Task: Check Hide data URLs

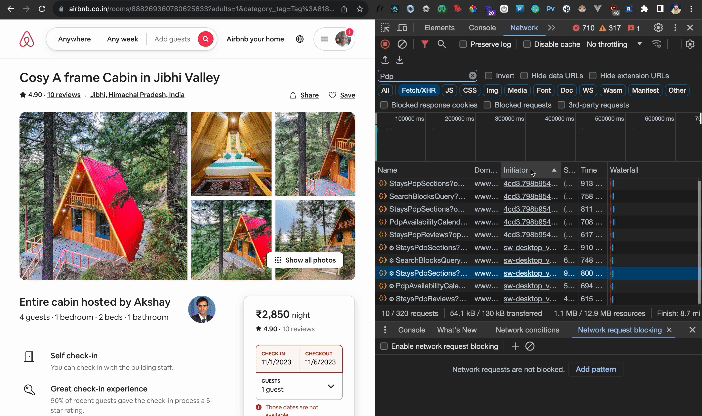Action: (524, 76)
